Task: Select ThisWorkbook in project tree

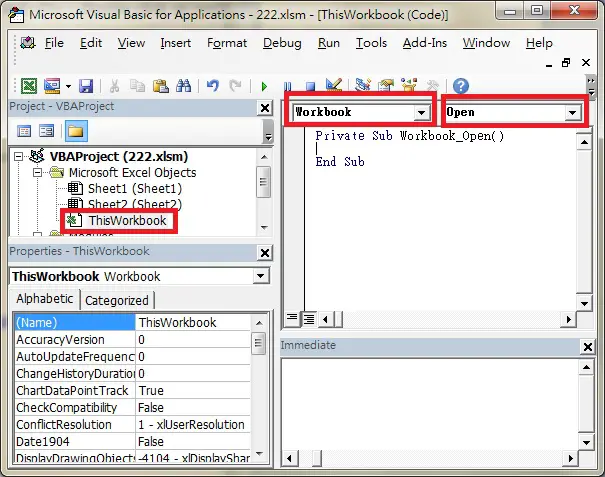Action: (127, 220)
